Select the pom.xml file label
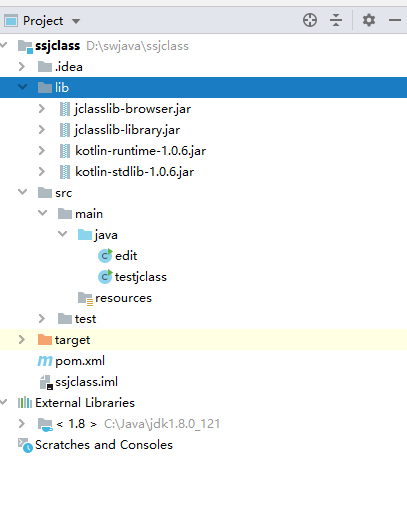The image size is (407, 516). 80,361
